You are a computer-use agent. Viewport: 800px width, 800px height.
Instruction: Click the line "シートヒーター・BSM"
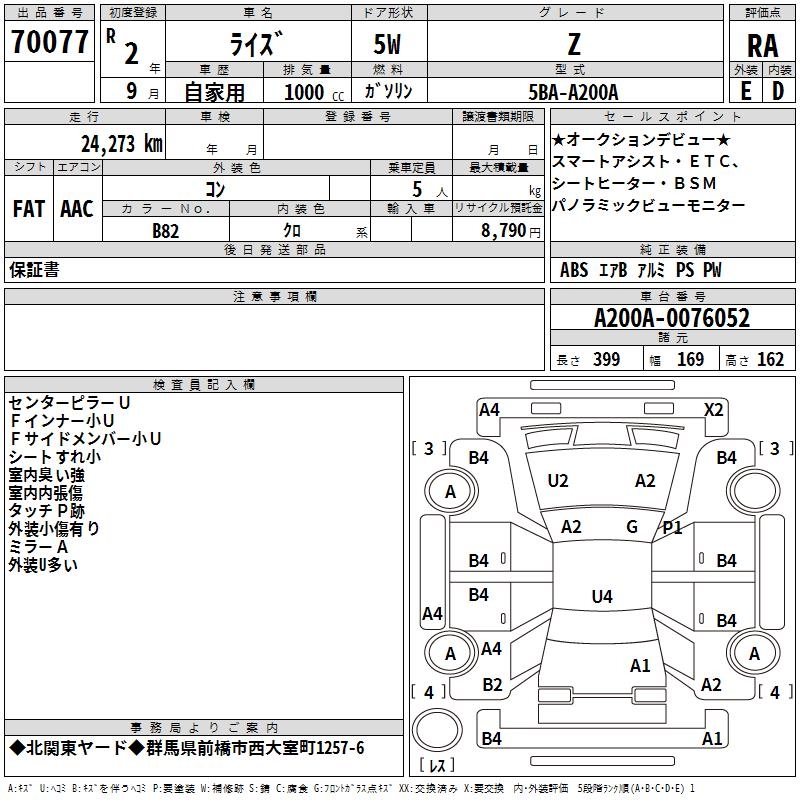[x=634, y=183]
